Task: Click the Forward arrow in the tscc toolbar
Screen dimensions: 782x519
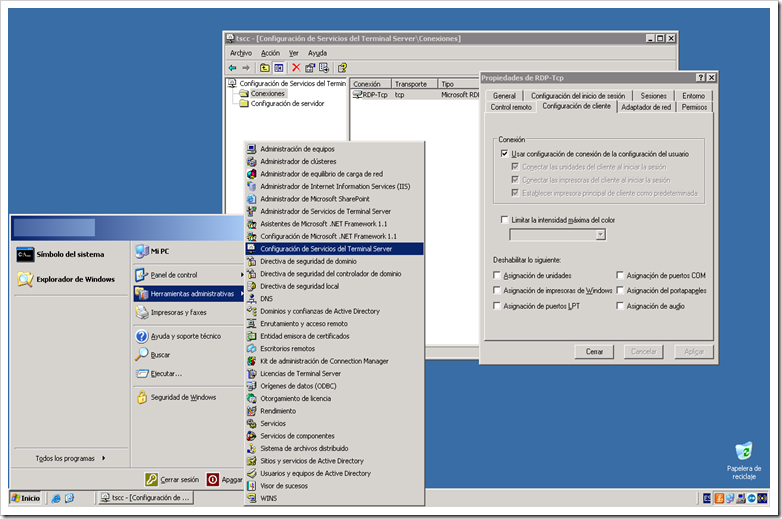Action: [246, 68]
